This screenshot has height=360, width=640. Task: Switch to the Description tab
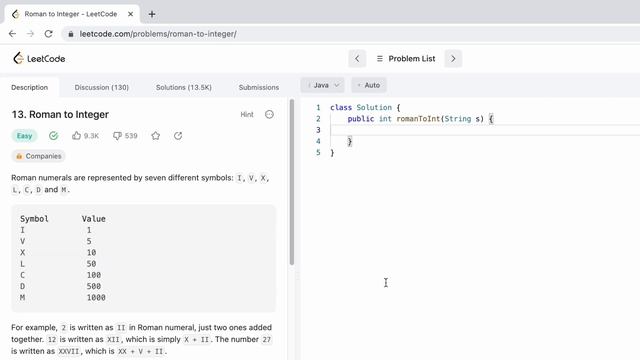point(29,87)
